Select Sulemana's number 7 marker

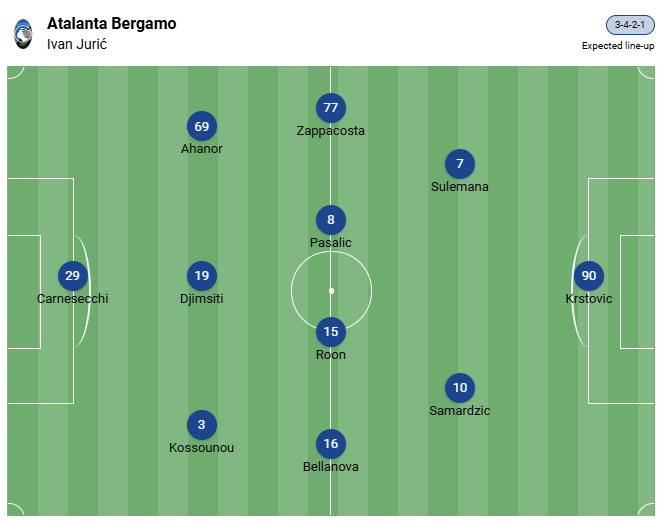coord(460,164)
